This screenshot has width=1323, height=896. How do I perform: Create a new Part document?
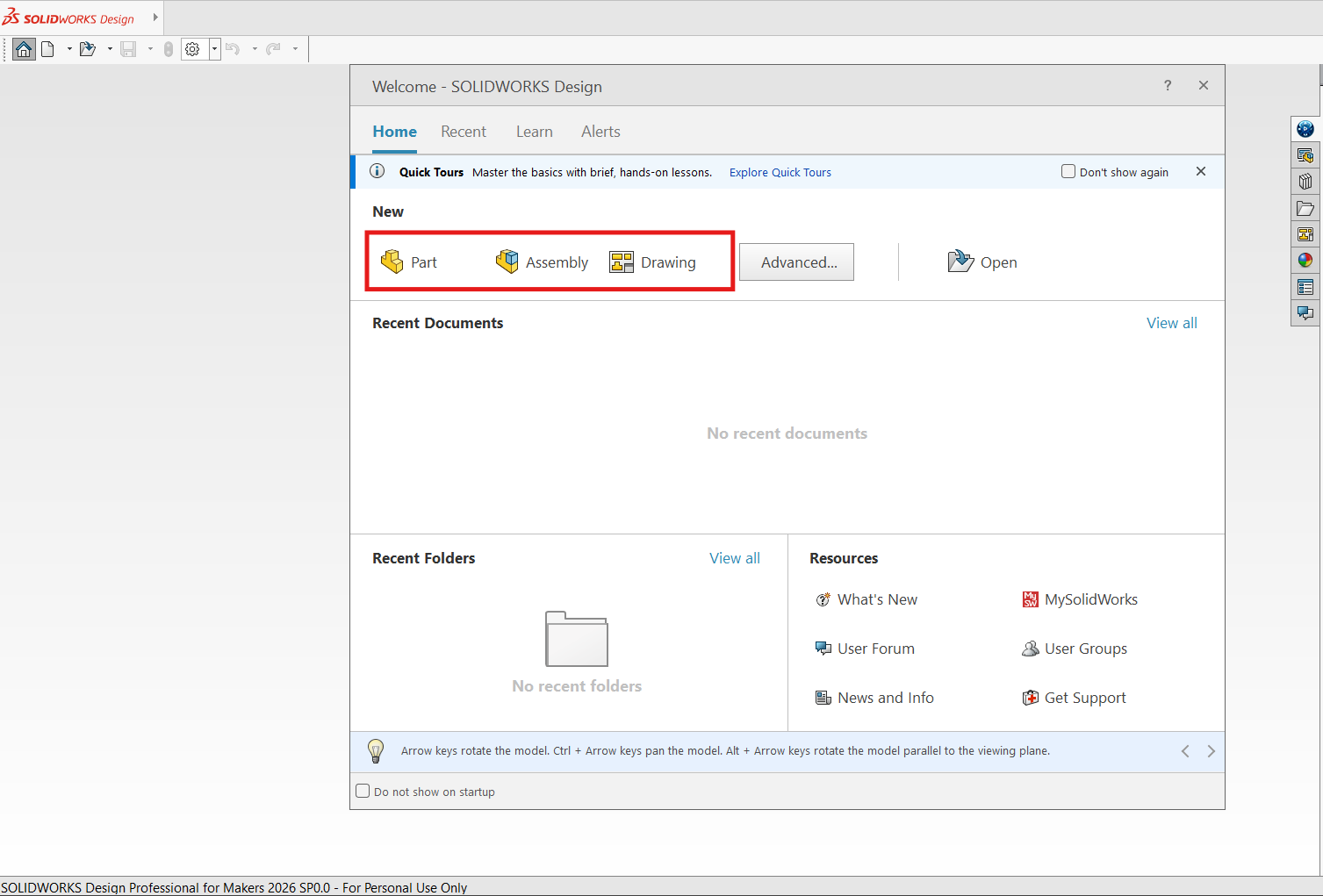408,262
